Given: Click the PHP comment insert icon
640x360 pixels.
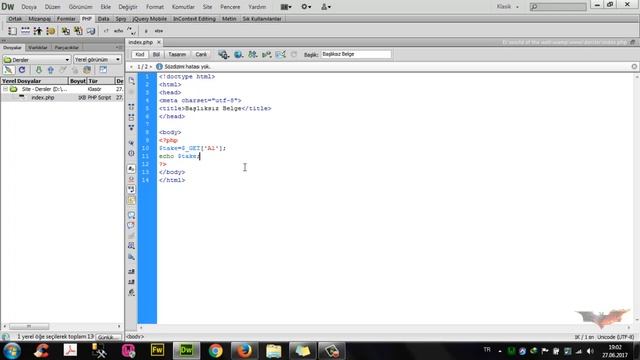Looking at the screenshot, I should click(131, 31).
